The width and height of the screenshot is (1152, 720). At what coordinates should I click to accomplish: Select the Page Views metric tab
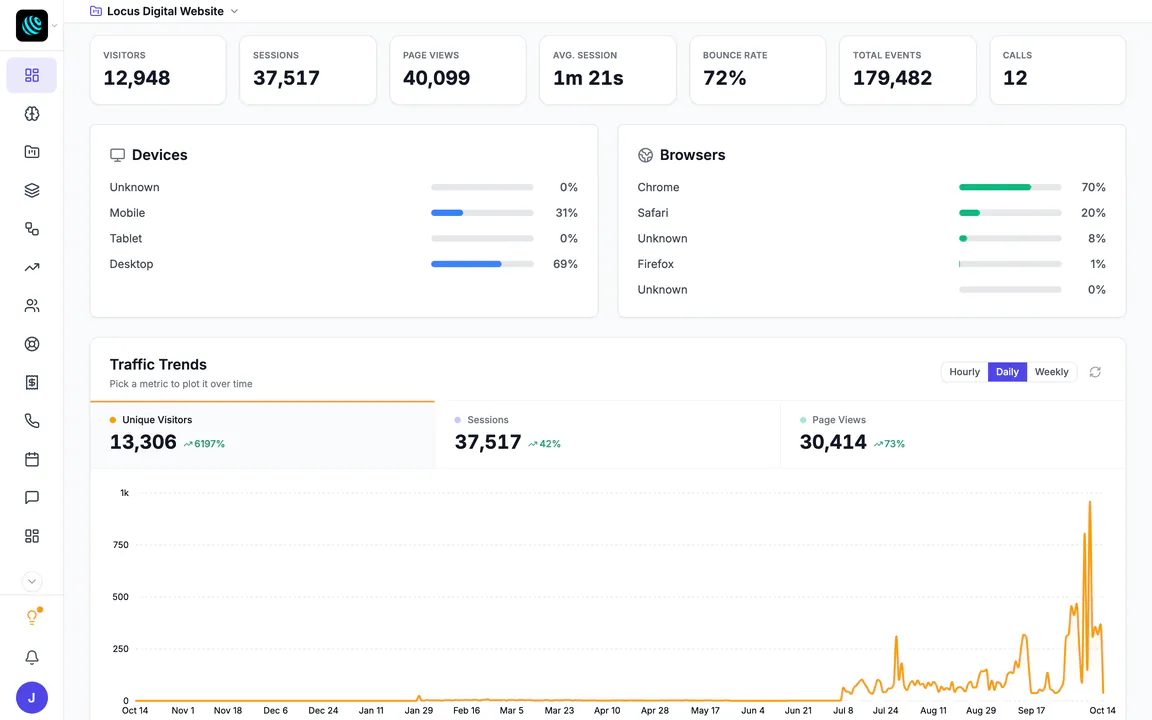(x=952, y=434)
